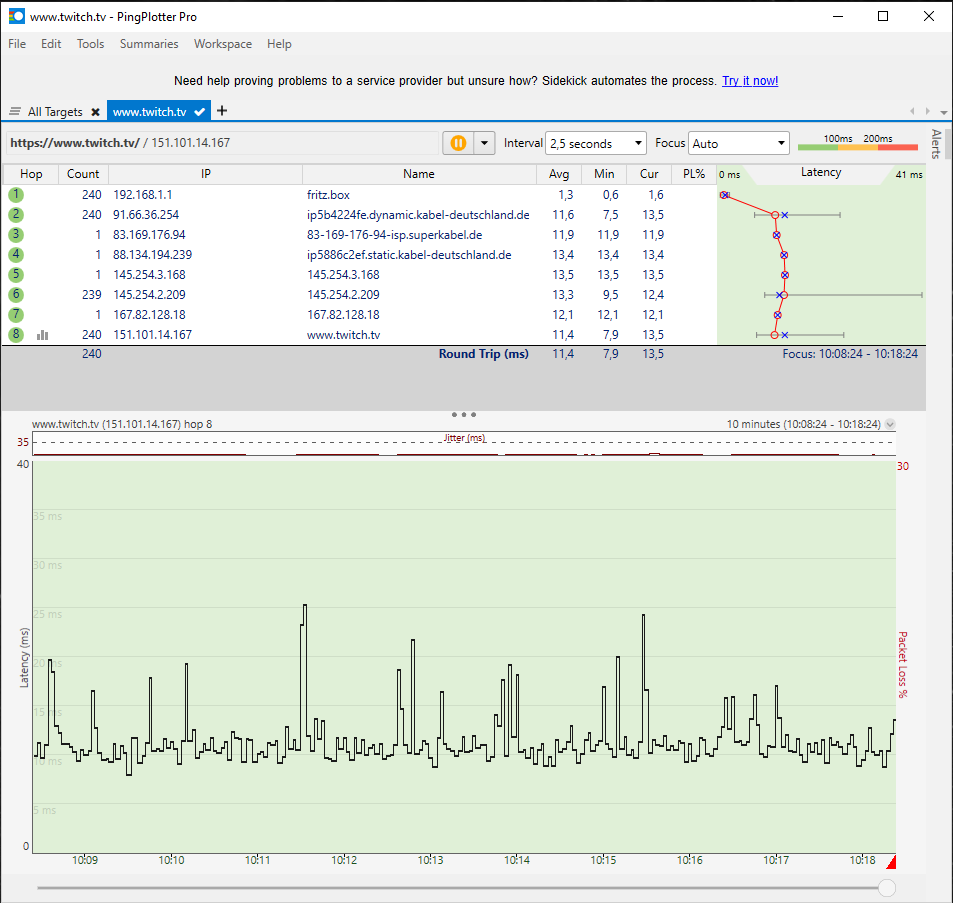Viewport: 953px width, 903px height.
Task: Open the Alerts side panel
Action: point(937,145)
